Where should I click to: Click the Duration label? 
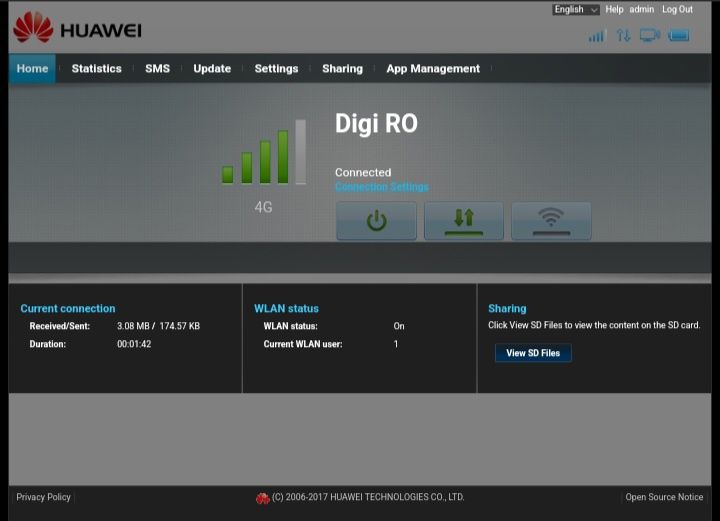click(x=48, y=344)
